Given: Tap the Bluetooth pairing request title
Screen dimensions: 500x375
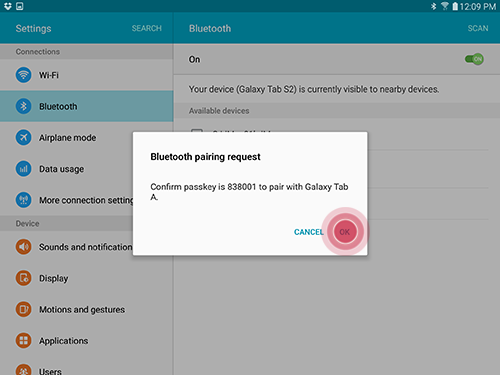Looking at the screenshot, I should [205, 157].
